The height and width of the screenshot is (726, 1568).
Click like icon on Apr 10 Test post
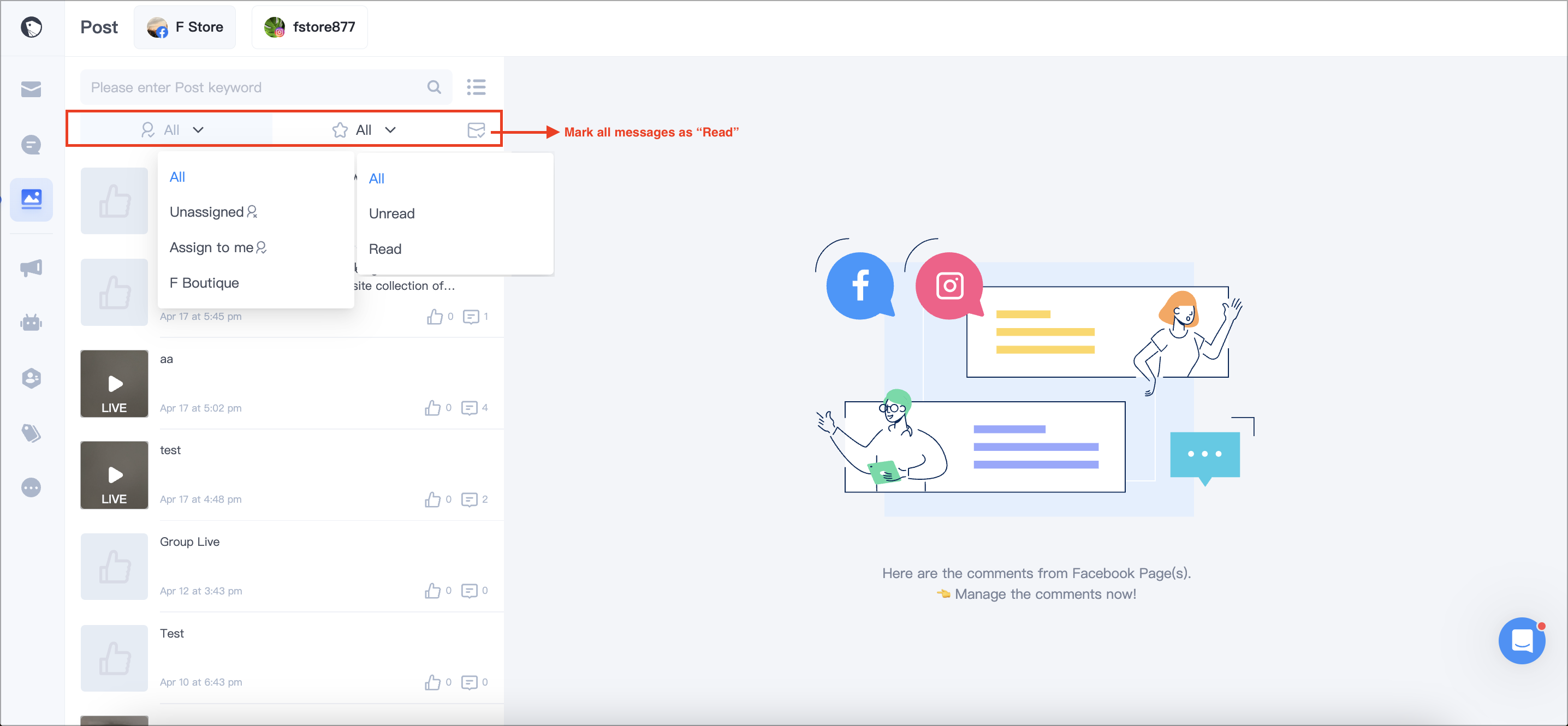[x=433, y=683]
